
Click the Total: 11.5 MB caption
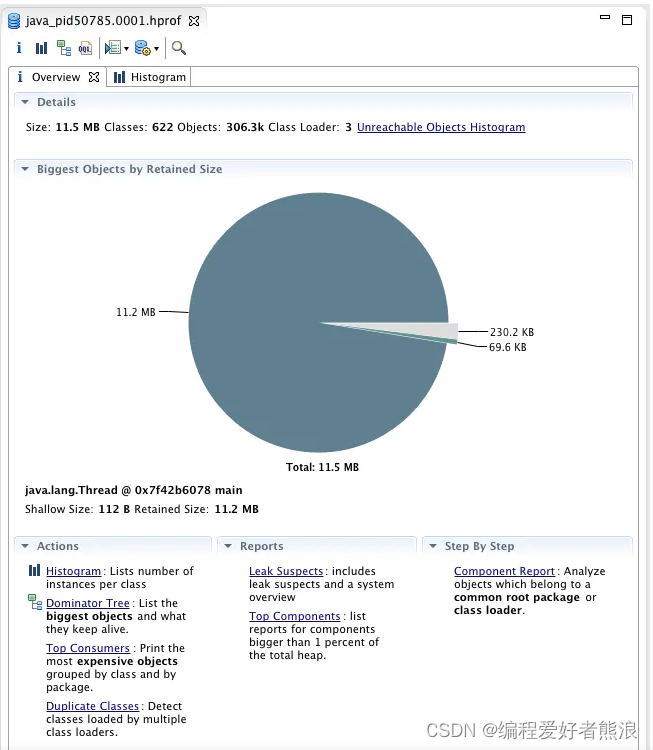(322, 467)
